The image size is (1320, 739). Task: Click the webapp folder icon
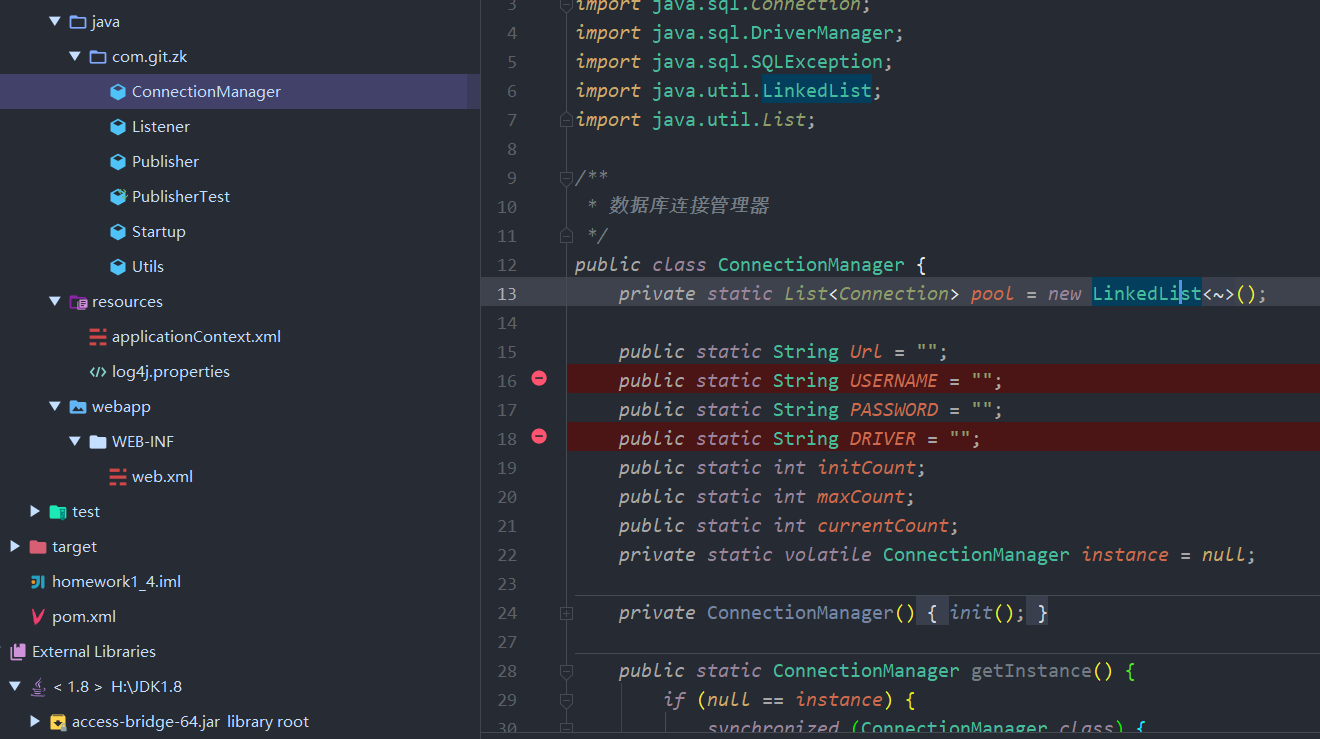[x=78, y=406]
